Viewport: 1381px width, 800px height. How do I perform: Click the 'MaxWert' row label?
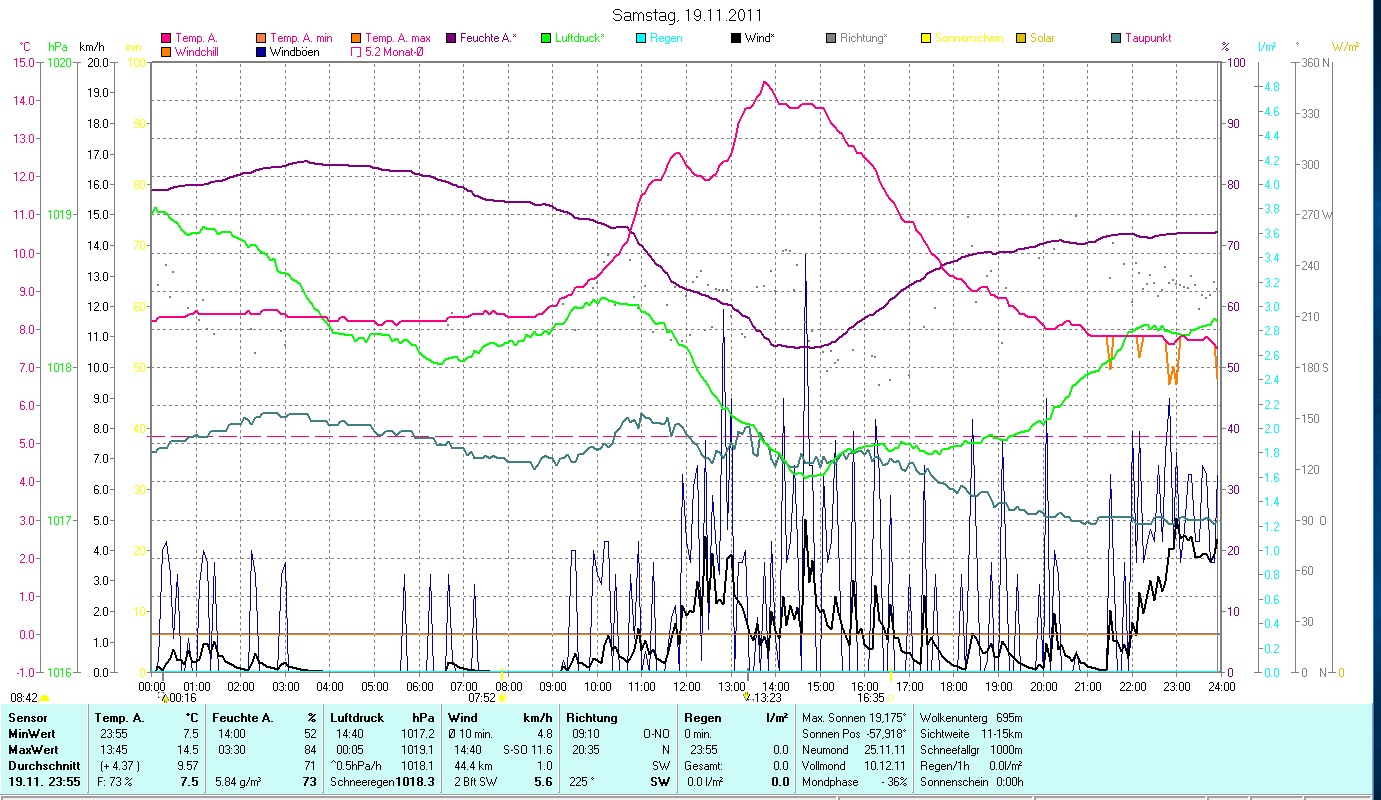[31, 748]
